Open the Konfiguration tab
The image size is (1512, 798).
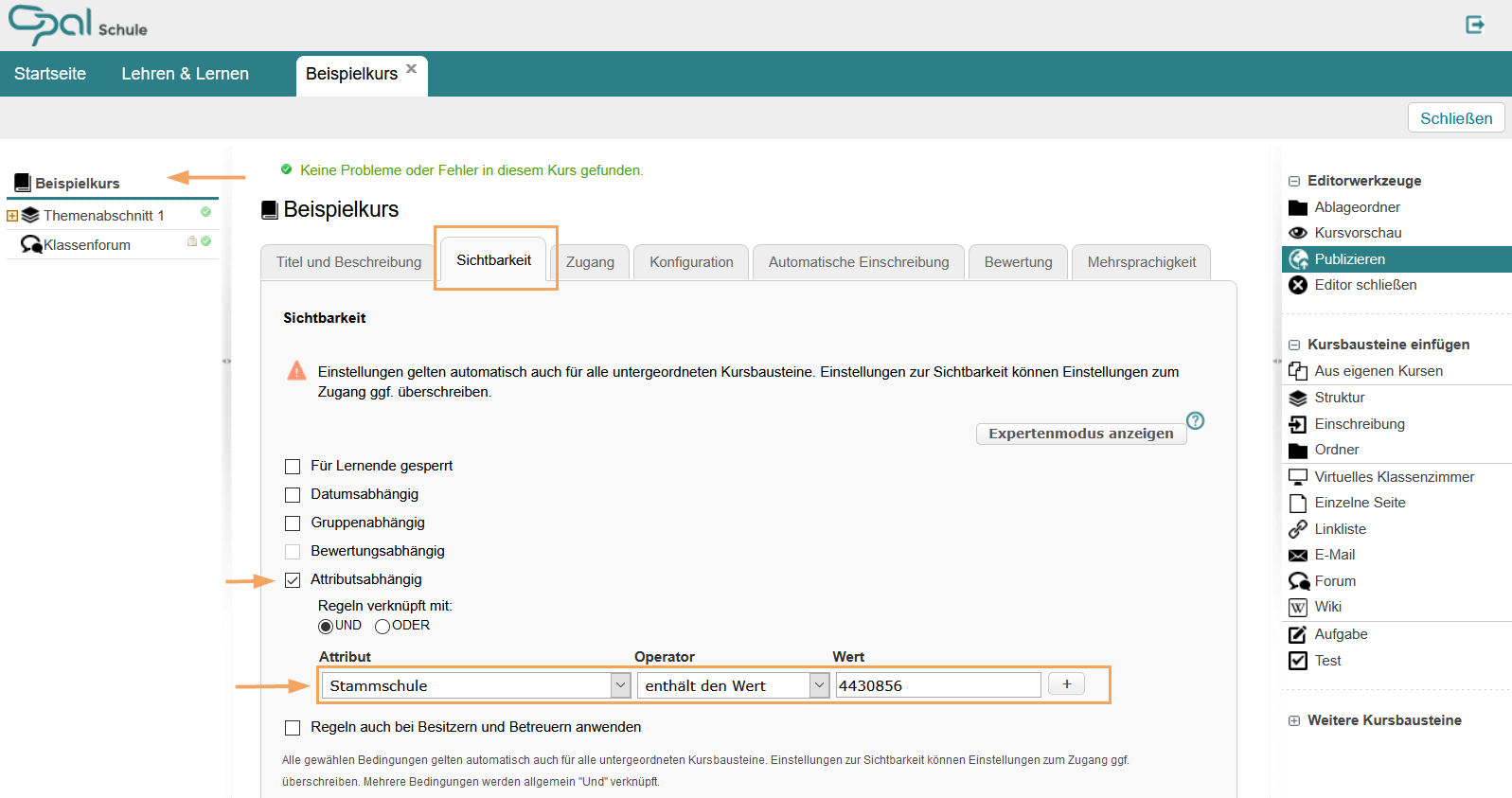pyautogui.click(x=691, y=262)
